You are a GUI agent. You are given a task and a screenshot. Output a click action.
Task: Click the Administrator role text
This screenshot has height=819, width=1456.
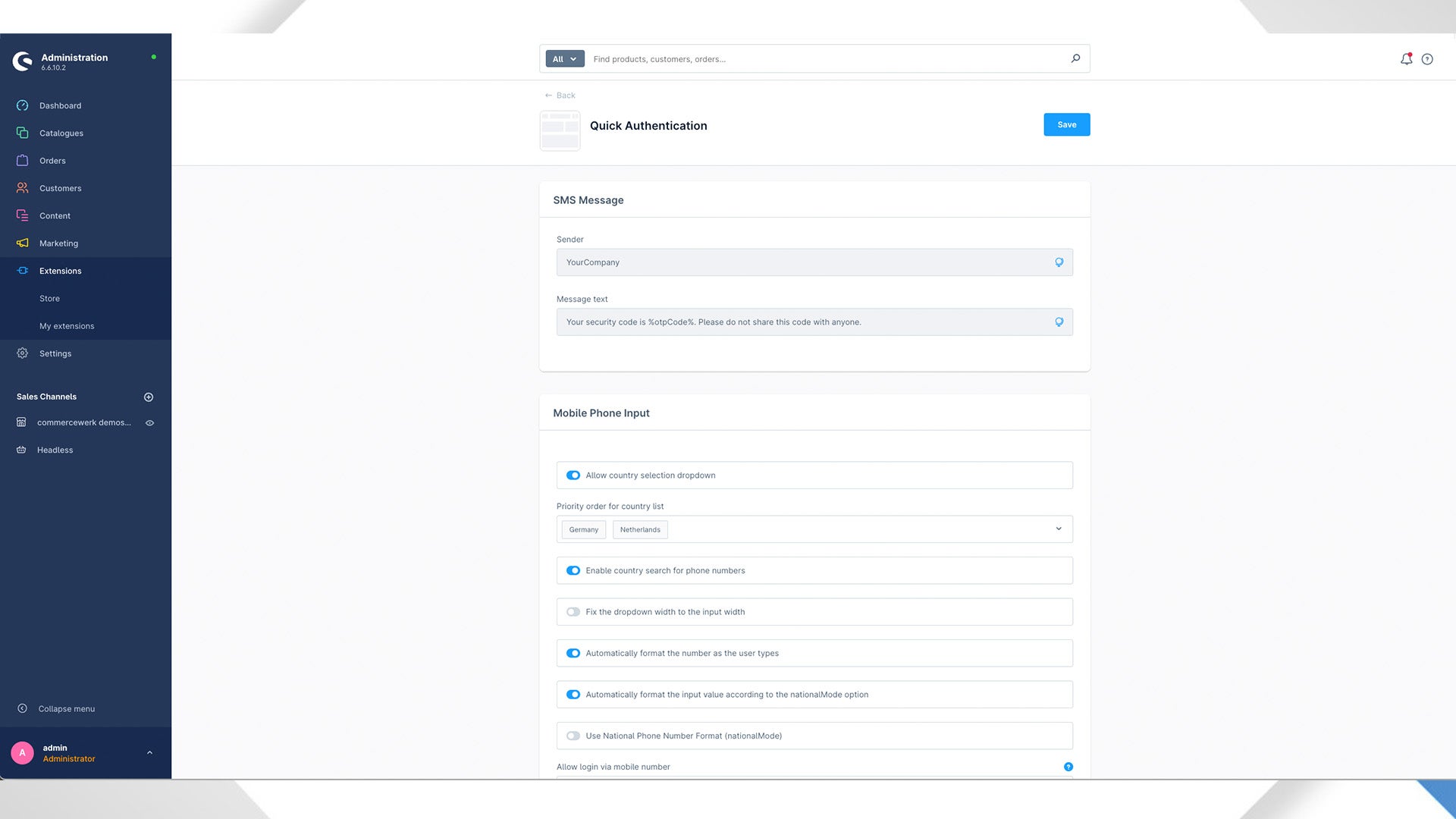[x=69, y=759]
